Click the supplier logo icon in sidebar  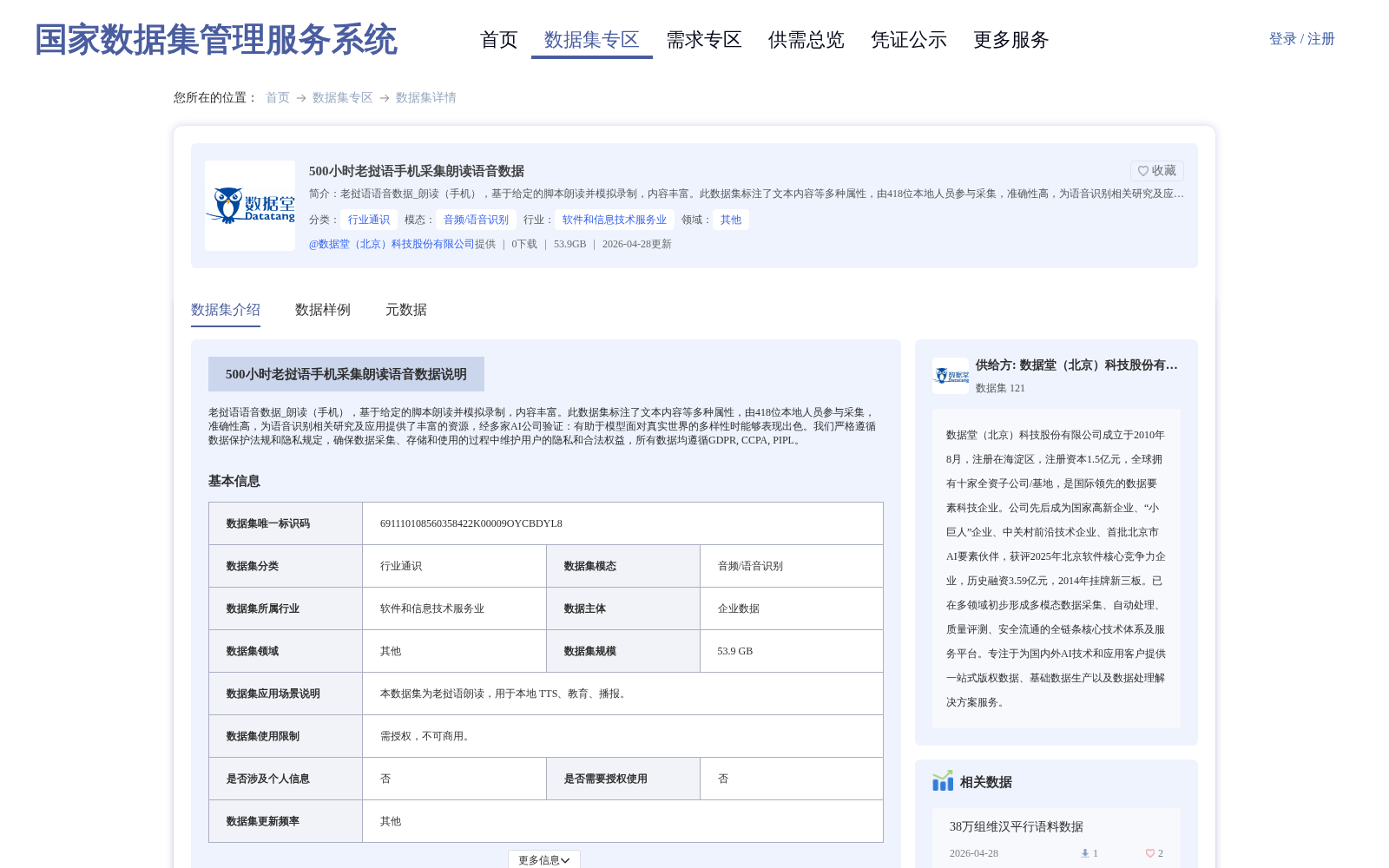pyautogui.click(x=951, y=376)
